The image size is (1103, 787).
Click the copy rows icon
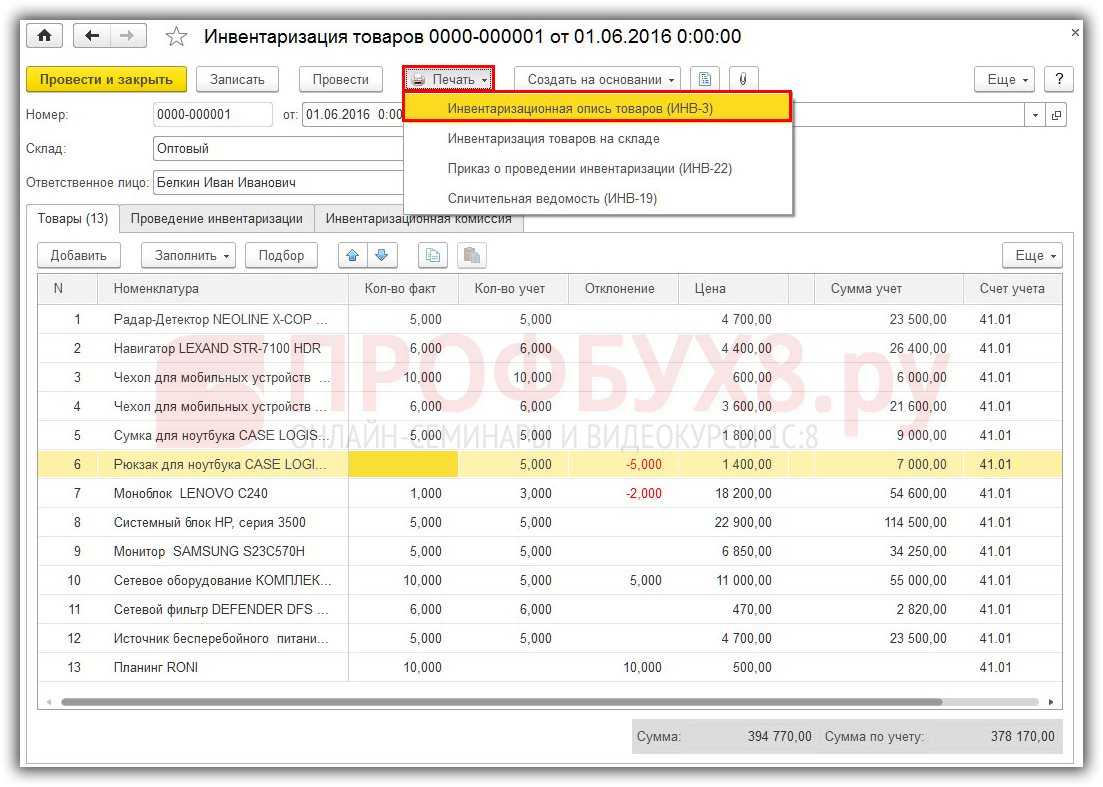[x=432, y=255]
